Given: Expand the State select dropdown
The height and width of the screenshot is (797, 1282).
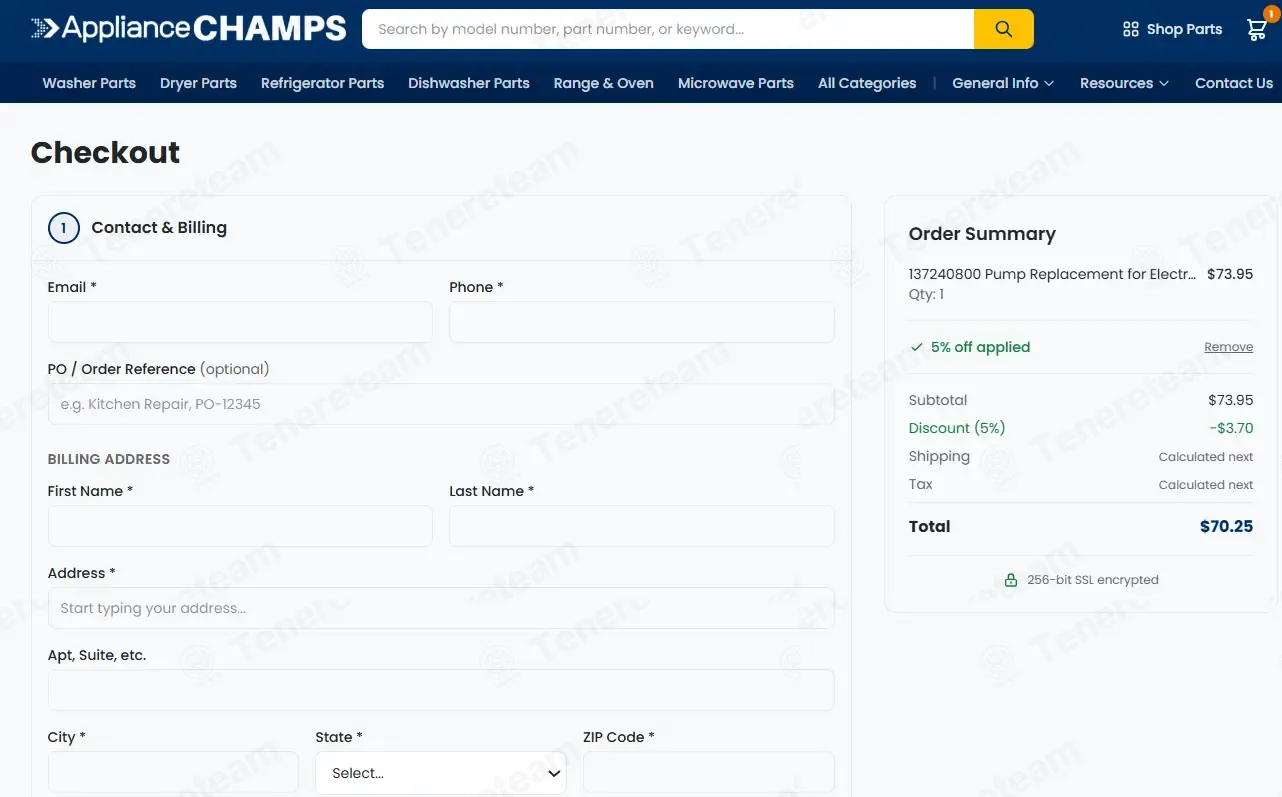Looking at the screenshot, I should coord(441,773).
